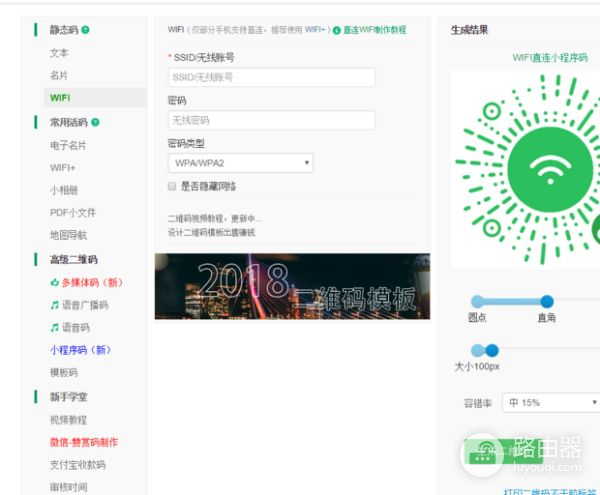
Task: Open the 直连WIFI制作教程 link
Action: tap(375, 30)
